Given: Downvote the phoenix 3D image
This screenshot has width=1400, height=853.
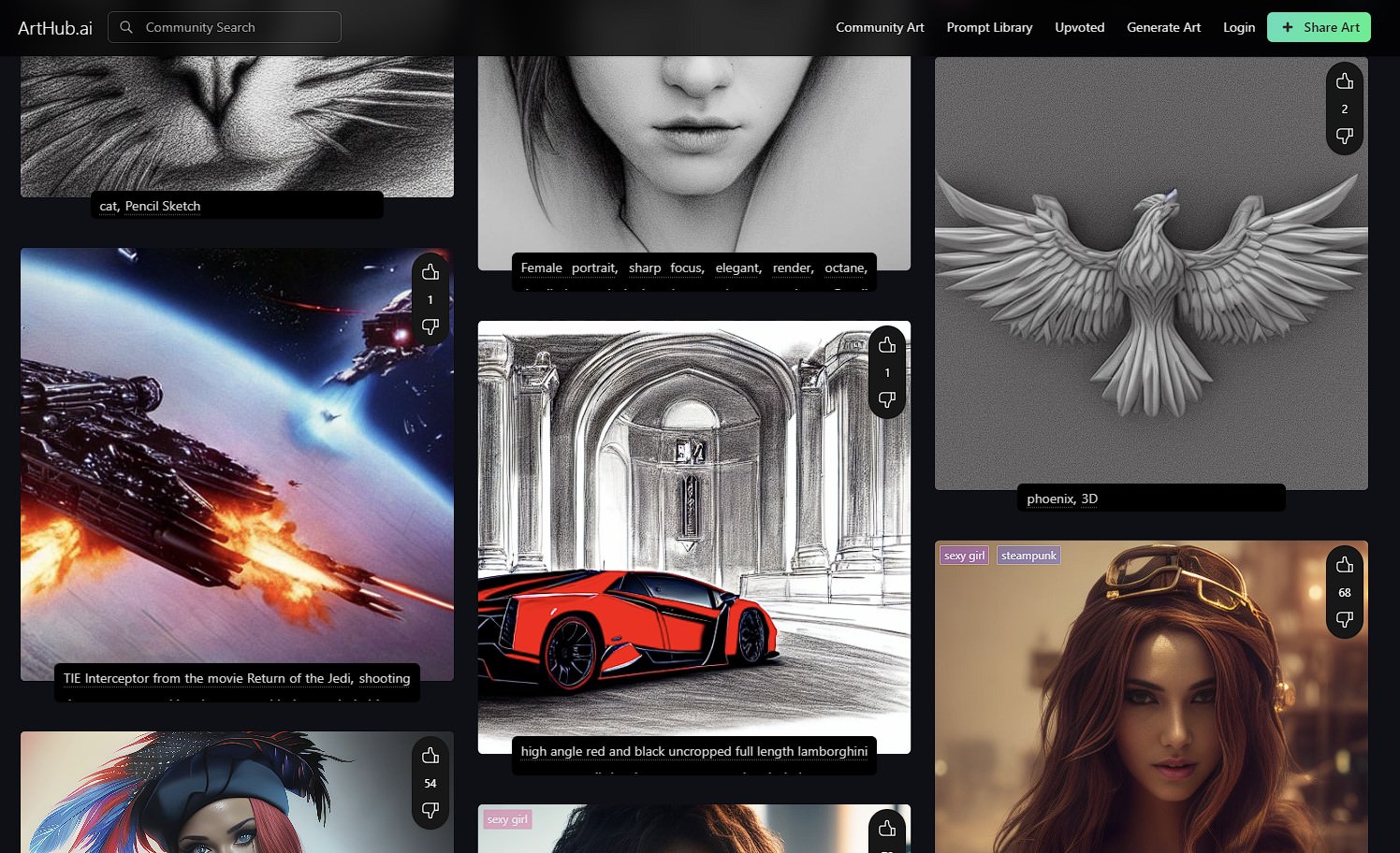Looking at the screenshot, I should coord(1345,137).
